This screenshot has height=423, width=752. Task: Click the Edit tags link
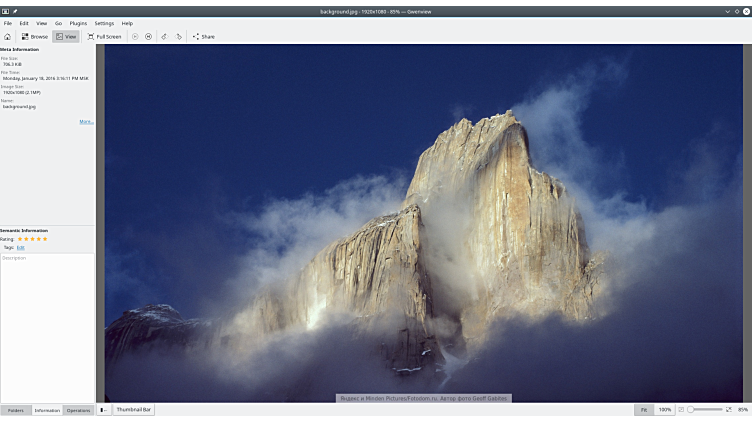[20, 247]
